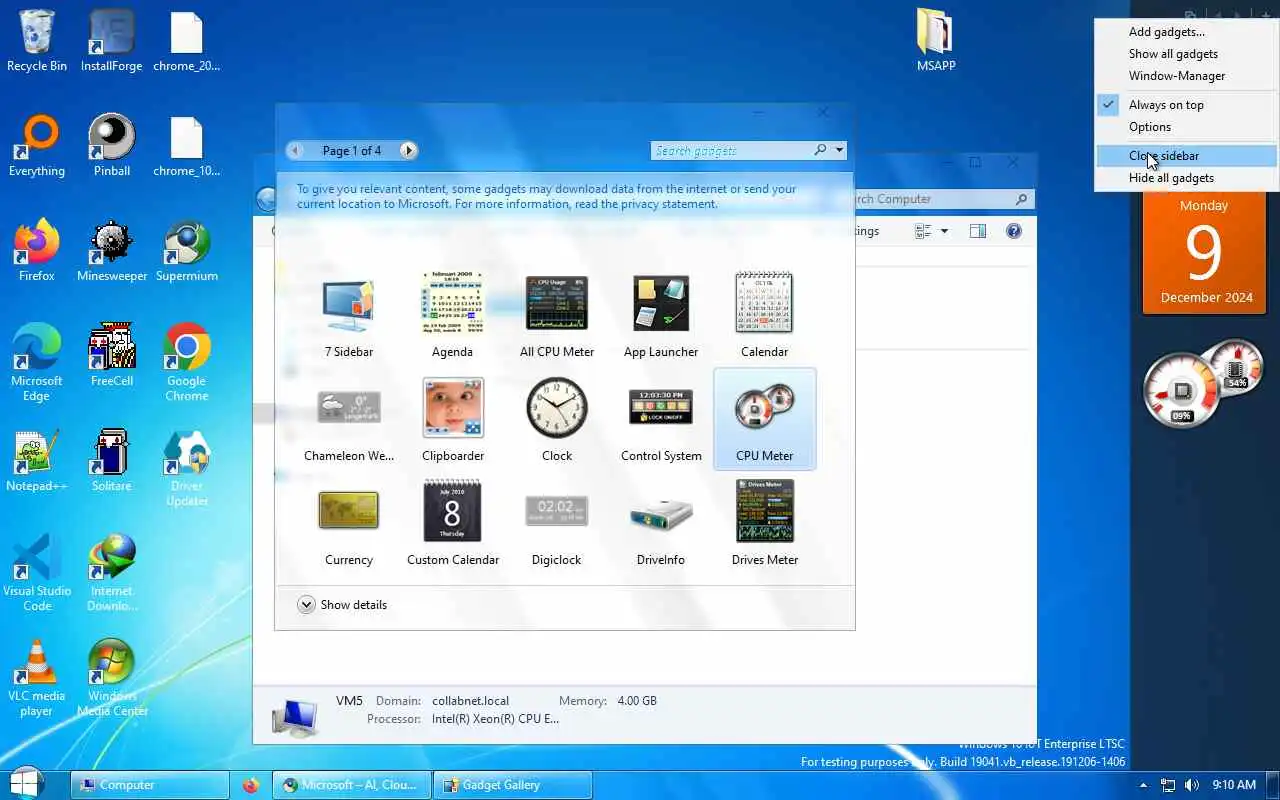Open the MSAPP folder on desktop

(x=936, y=41)
